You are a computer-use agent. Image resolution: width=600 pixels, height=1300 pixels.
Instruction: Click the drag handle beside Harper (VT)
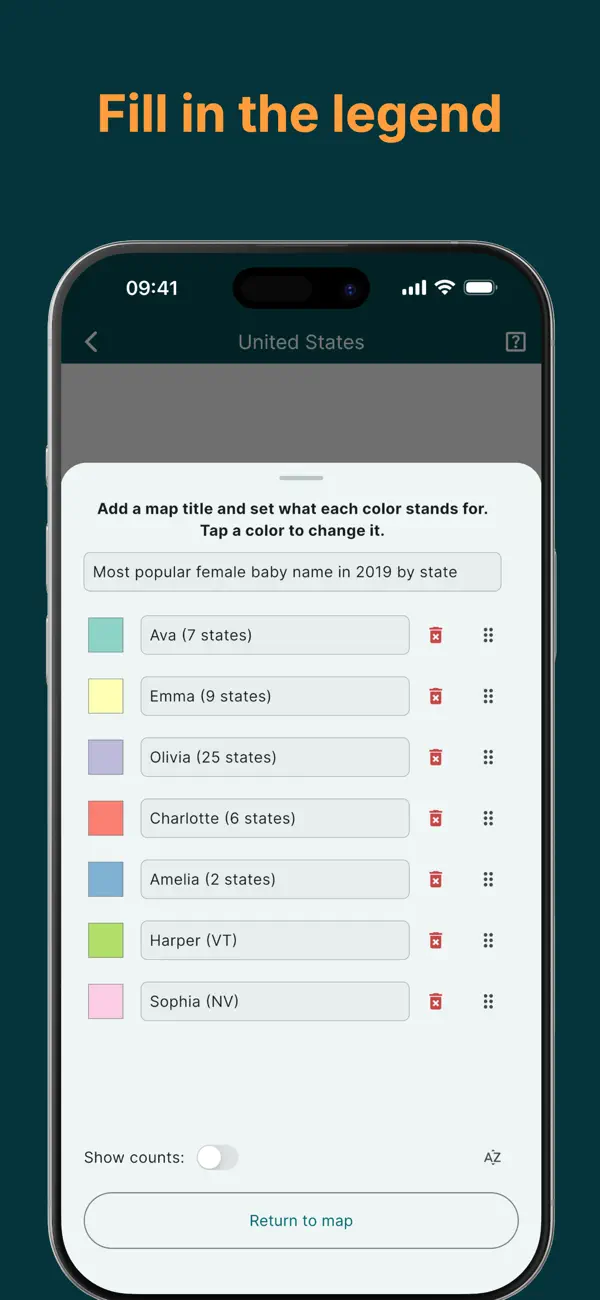pos(489,940)
